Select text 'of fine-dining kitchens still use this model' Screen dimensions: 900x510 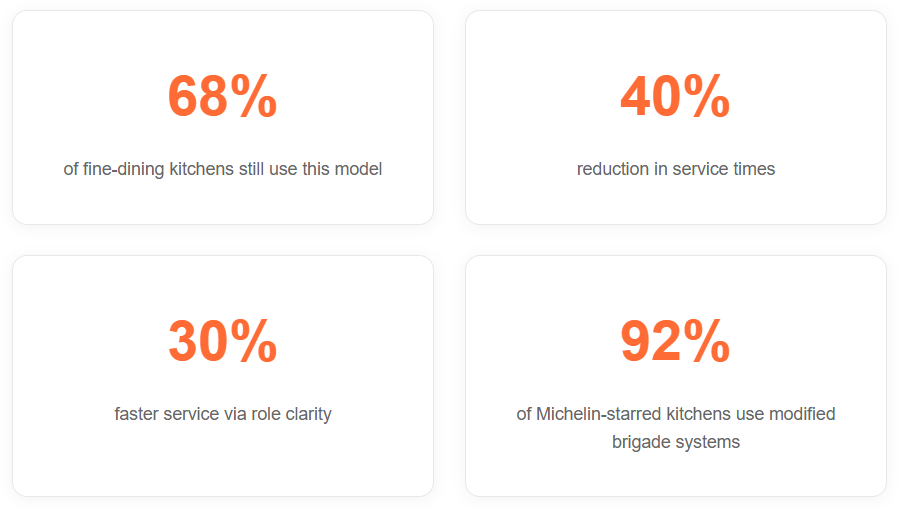click(x=223, y=169)
